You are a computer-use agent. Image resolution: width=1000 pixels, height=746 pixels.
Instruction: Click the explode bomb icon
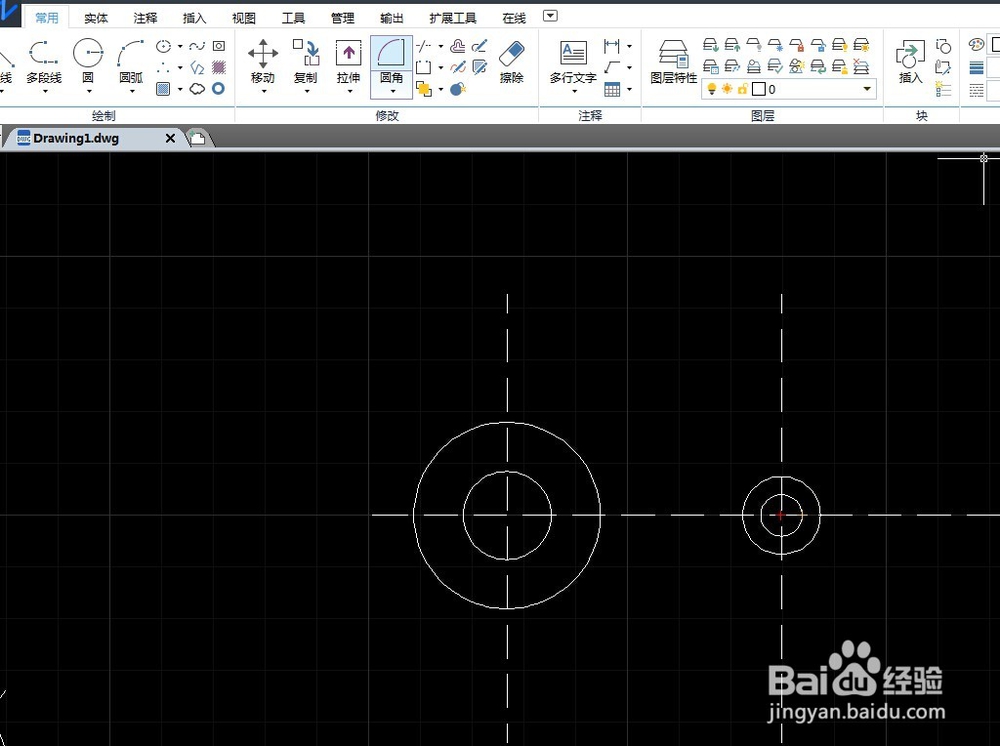(458, 89)
